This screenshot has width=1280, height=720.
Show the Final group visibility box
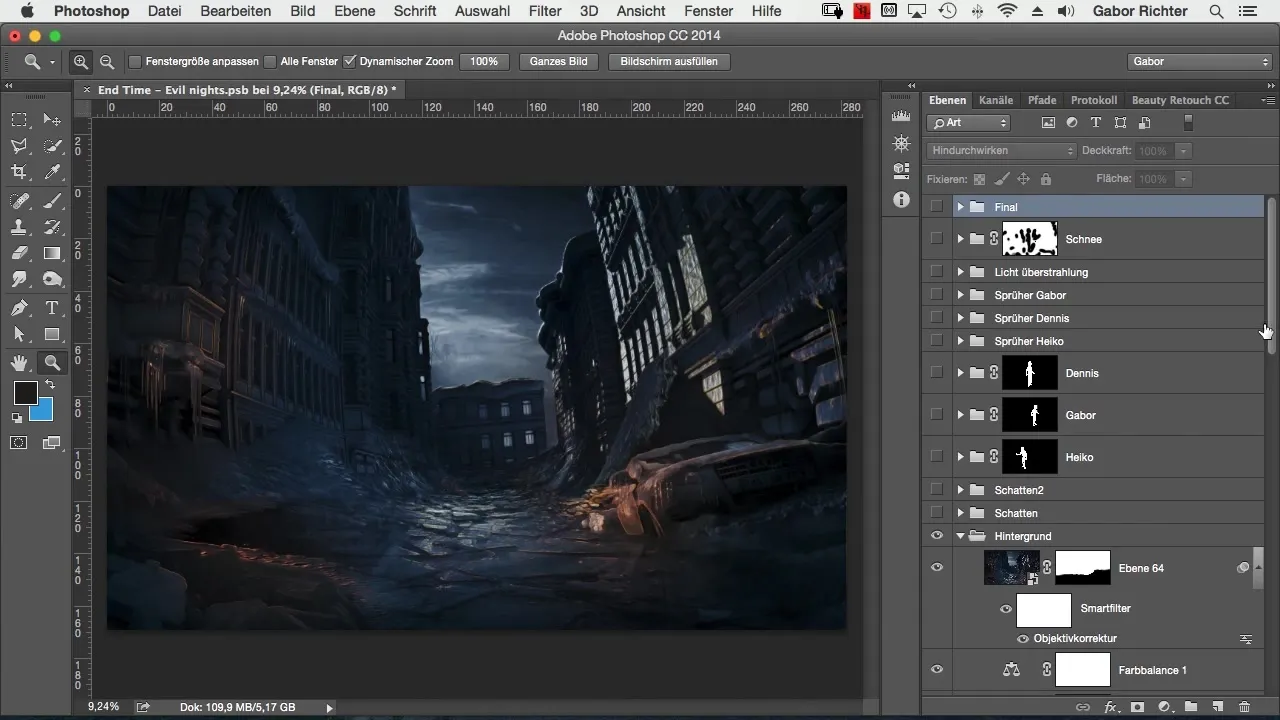click(936, 207)
